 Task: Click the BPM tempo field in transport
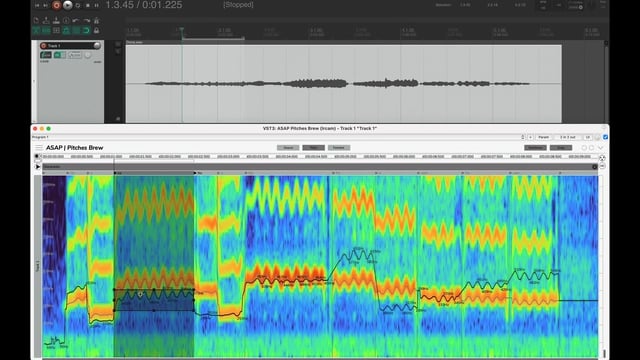pos(543,5)
